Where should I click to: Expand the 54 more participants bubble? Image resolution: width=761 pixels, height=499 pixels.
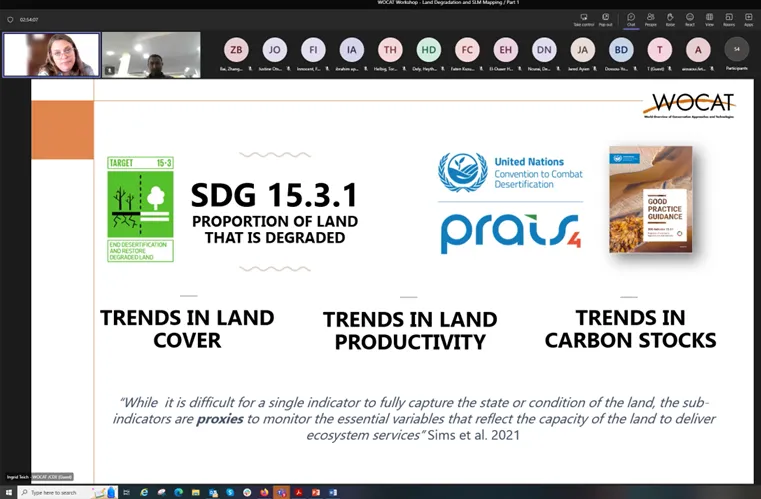pos(737,50)
